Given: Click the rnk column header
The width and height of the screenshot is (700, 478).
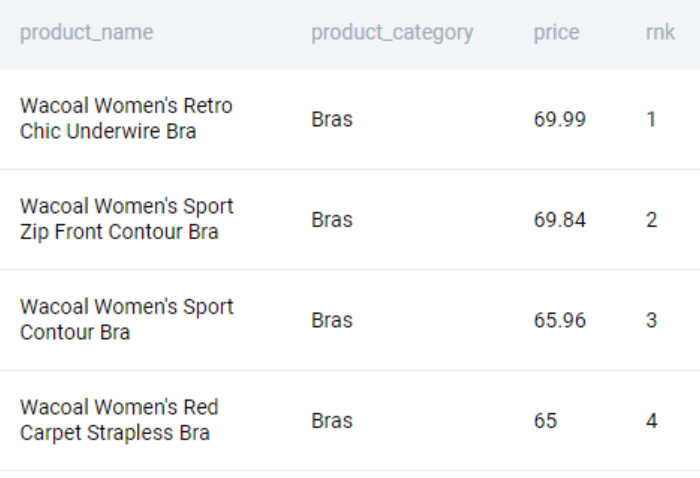Looking at the screenshot, I should pyautogui.click(x=660, y=32).
